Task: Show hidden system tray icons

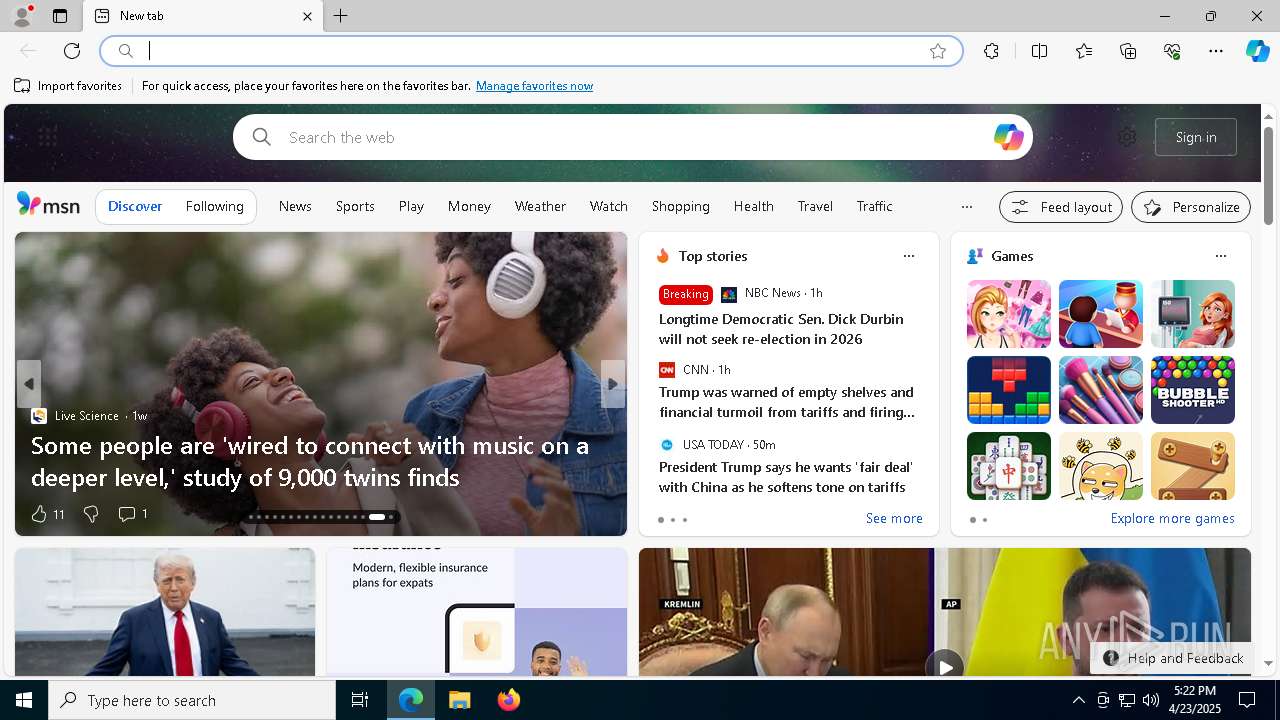Action: (x=1078, y=700)
